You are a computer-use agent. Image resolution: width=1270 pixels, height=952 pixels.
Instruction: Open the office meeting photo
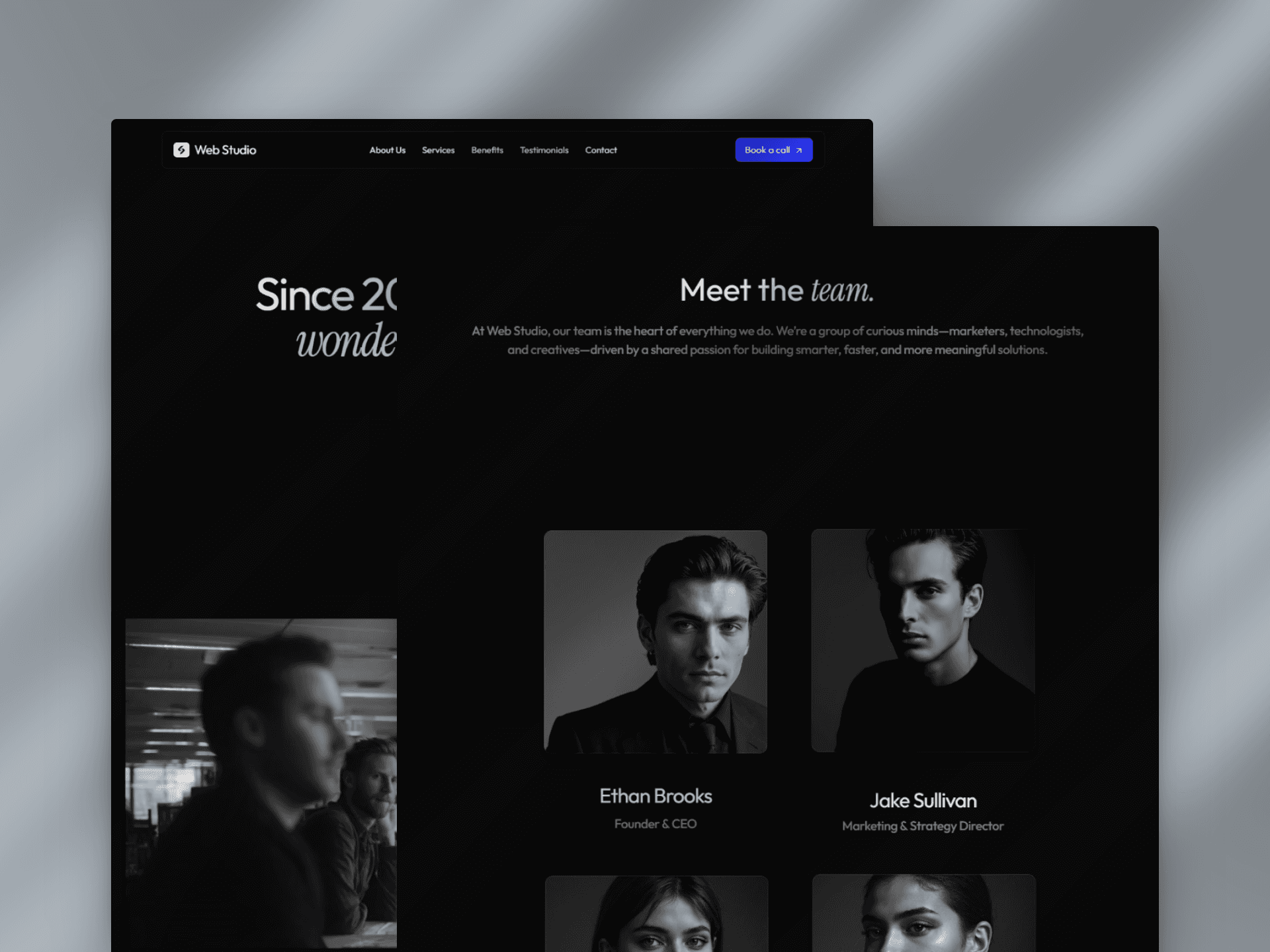(261, 783)
